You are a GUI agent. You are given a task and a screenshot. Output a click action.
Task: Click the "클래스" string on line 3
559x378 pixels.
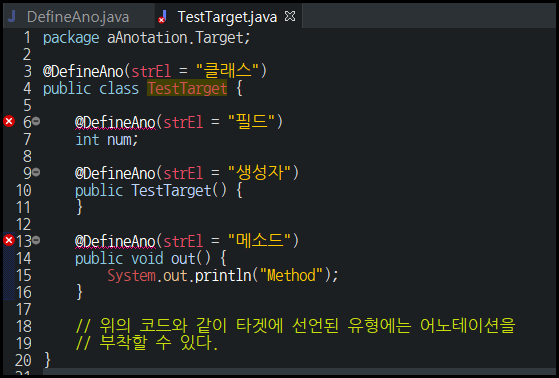[x=227, y=71]
